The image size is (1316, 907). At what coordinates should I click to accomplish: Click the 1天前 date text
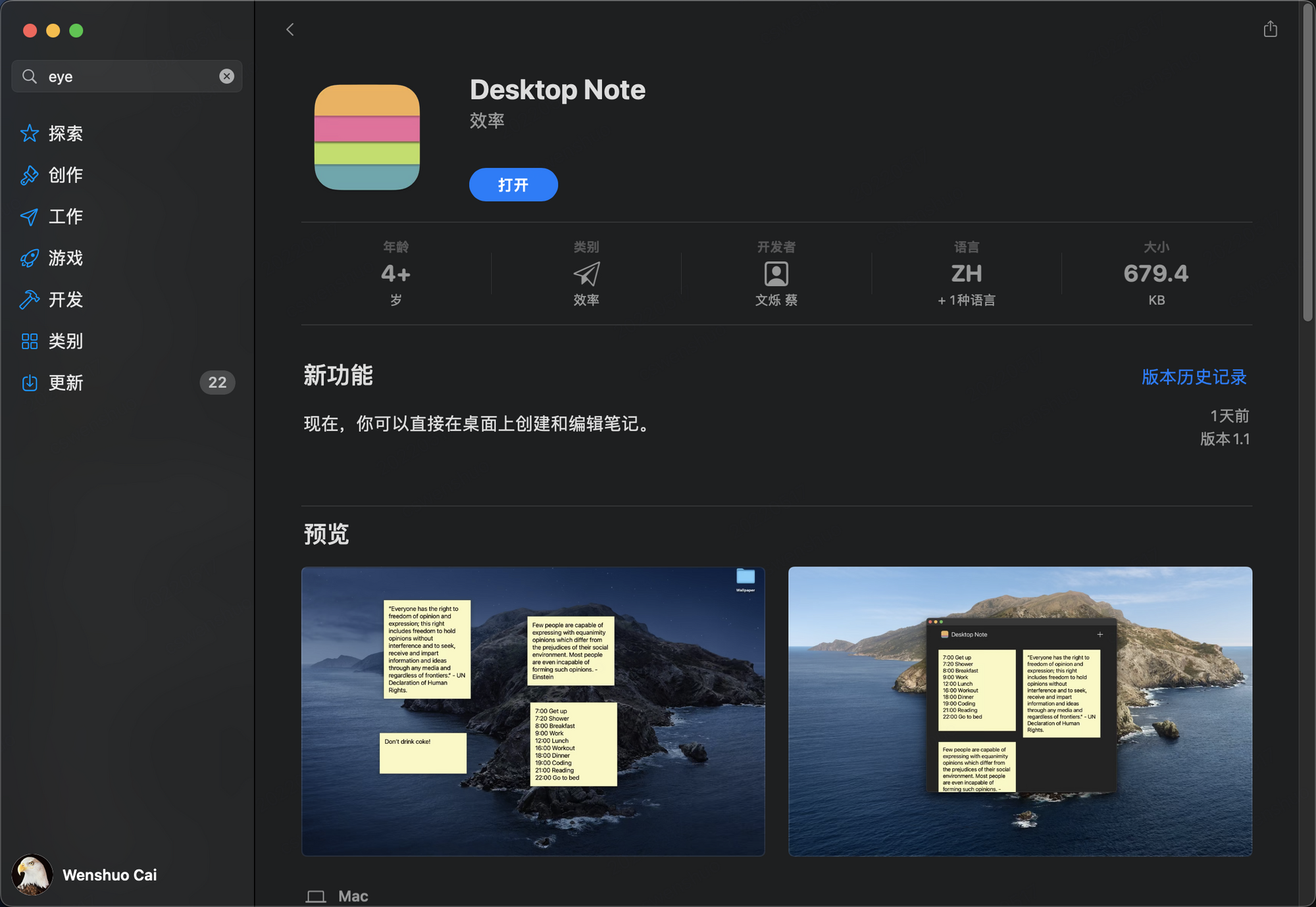(1229, 416)
